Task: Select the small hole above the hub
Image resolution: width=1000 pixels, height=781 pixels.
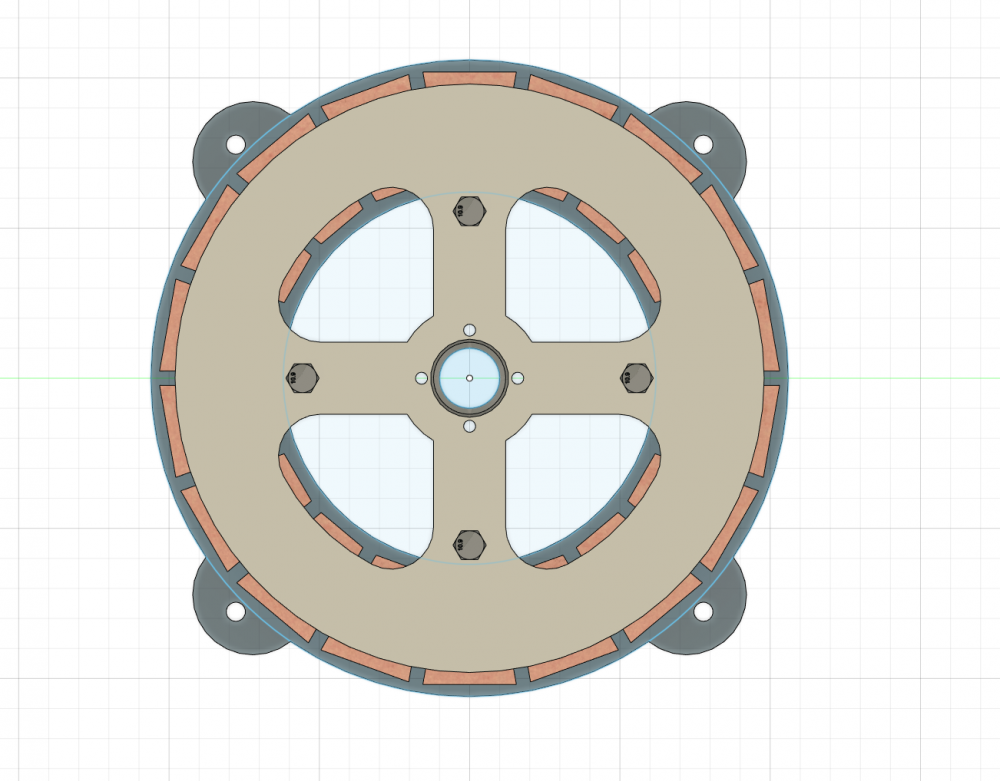Action: pos(469,330)
